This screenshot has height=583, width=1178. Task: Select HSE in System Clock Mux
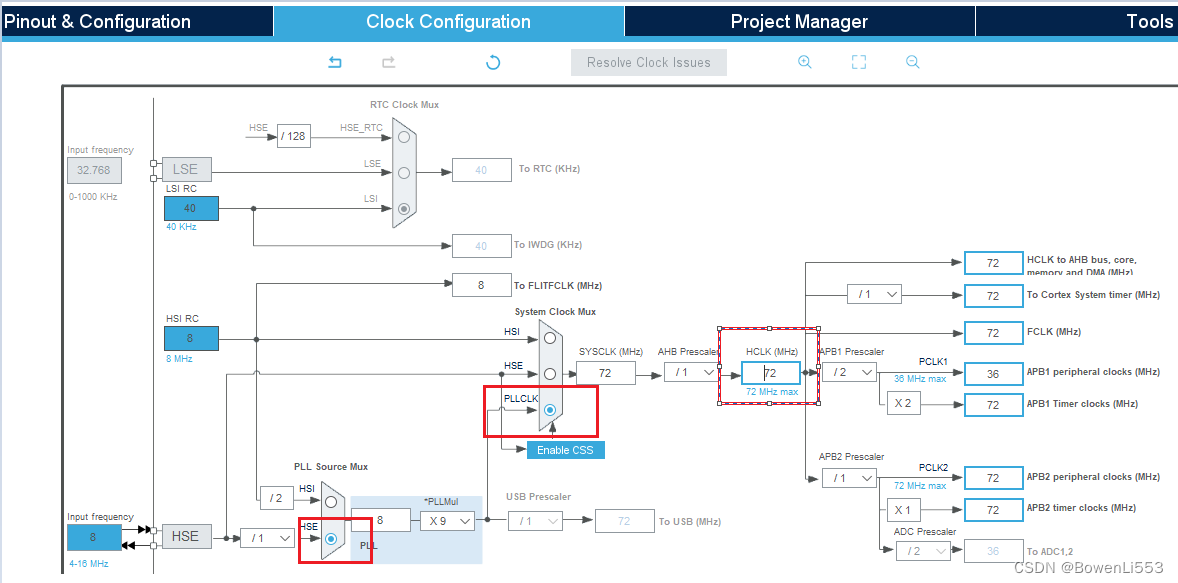pyautogui.click(x=550, y=373)
